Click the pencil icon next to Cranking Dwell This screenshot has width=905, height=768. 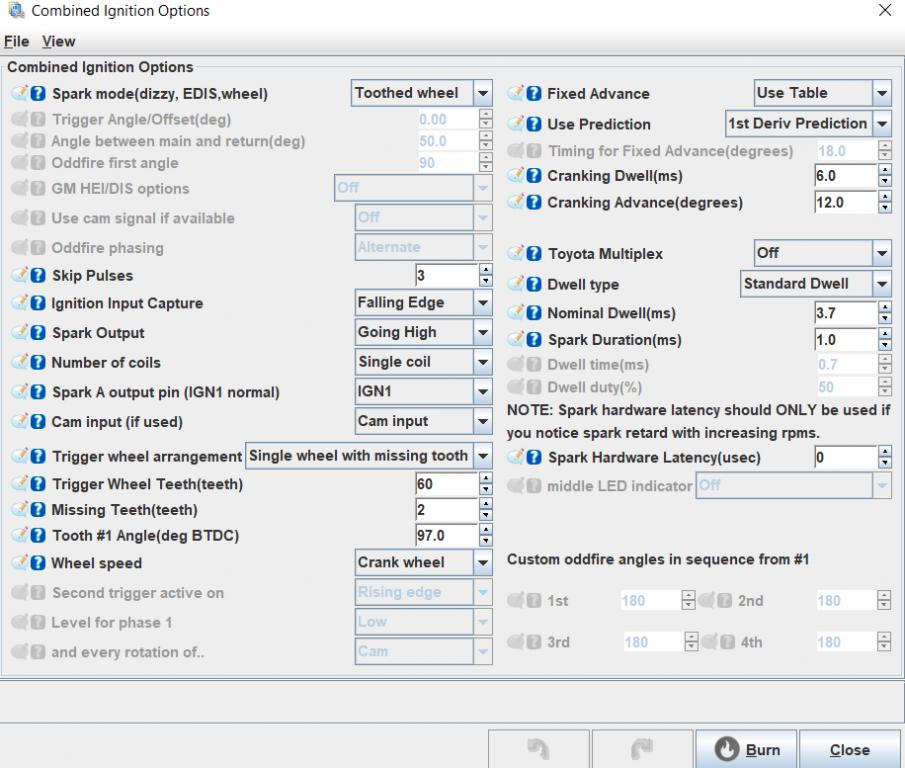point(517,176)
